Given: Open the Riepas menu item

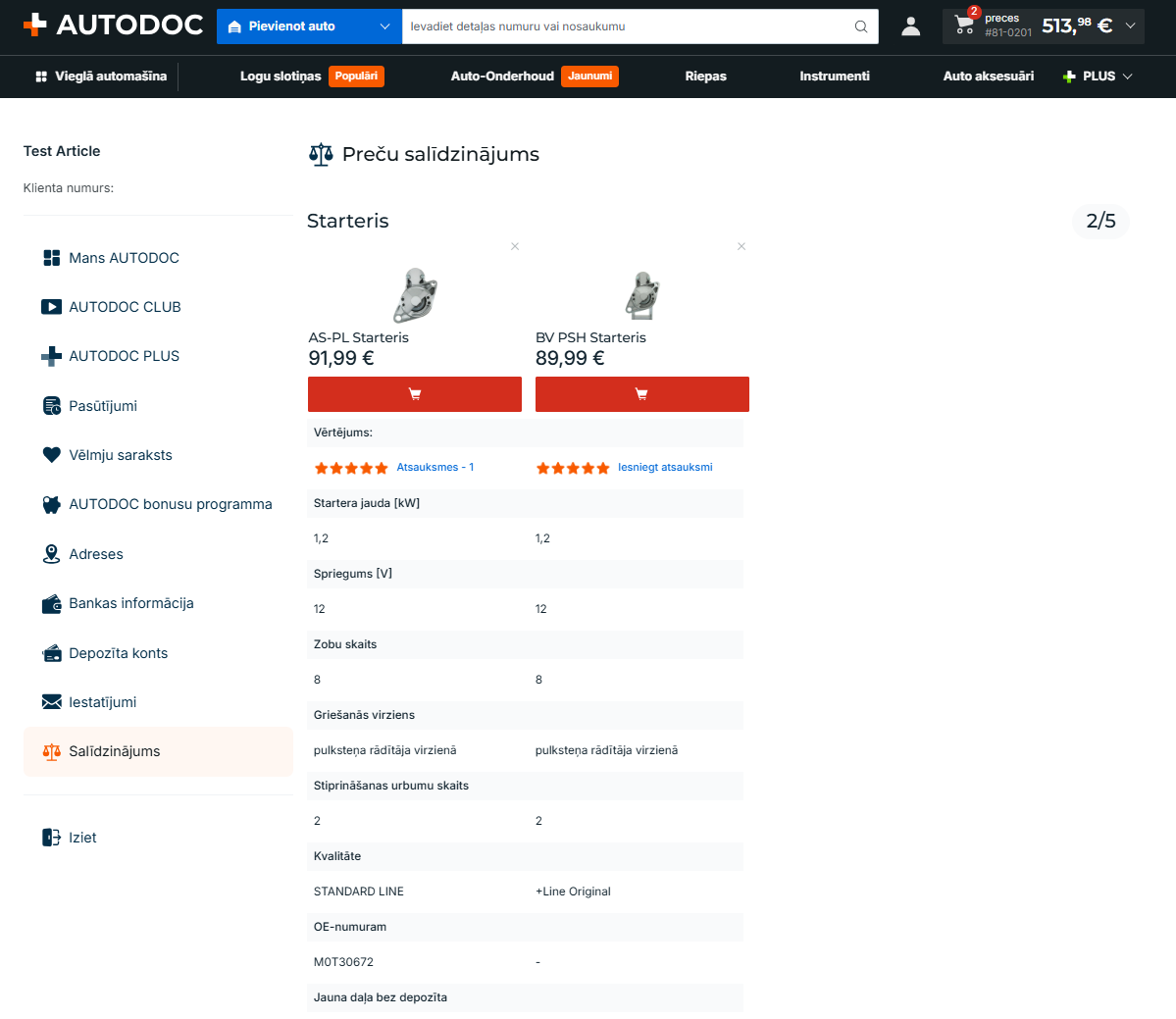Looking at the screenshot, I should pyautogui.click(x=706, y=76).
